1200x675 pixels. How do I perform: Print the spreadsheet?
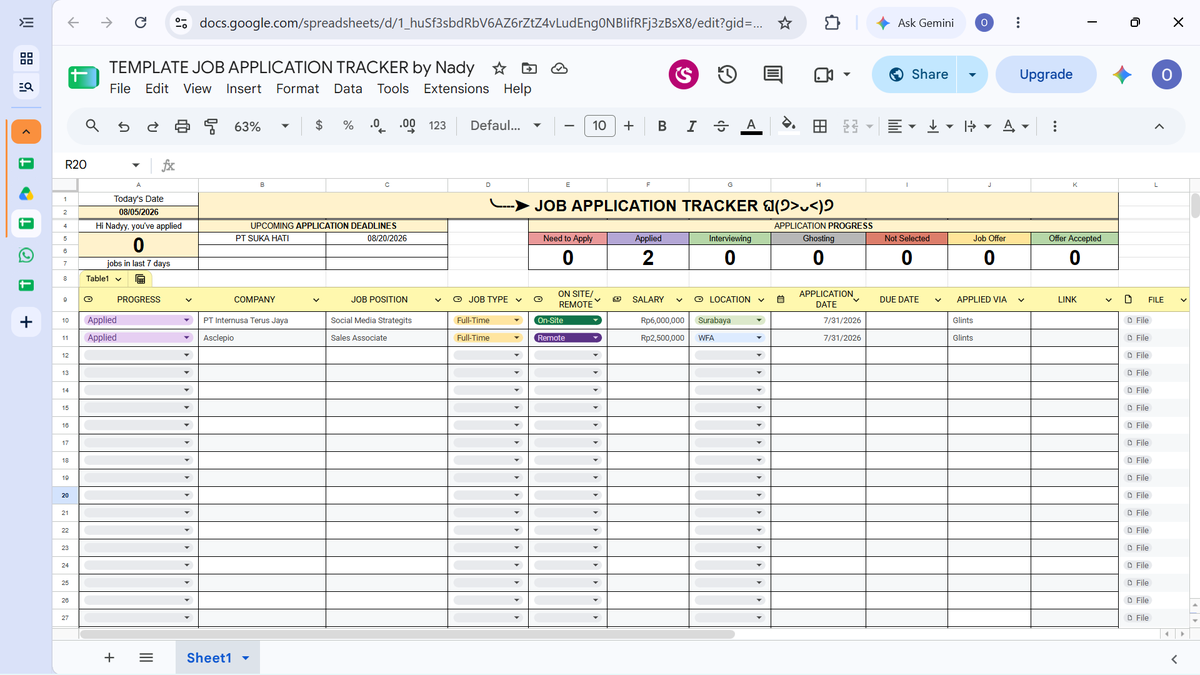tap(182, 126)
